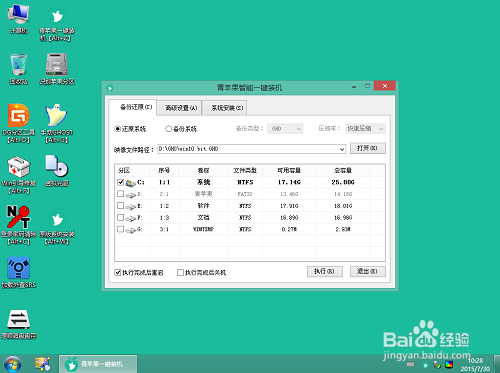Click the drive icon of partition F:
The width and height of the screenshot is (500, 373).
click(x=130, y=218)
